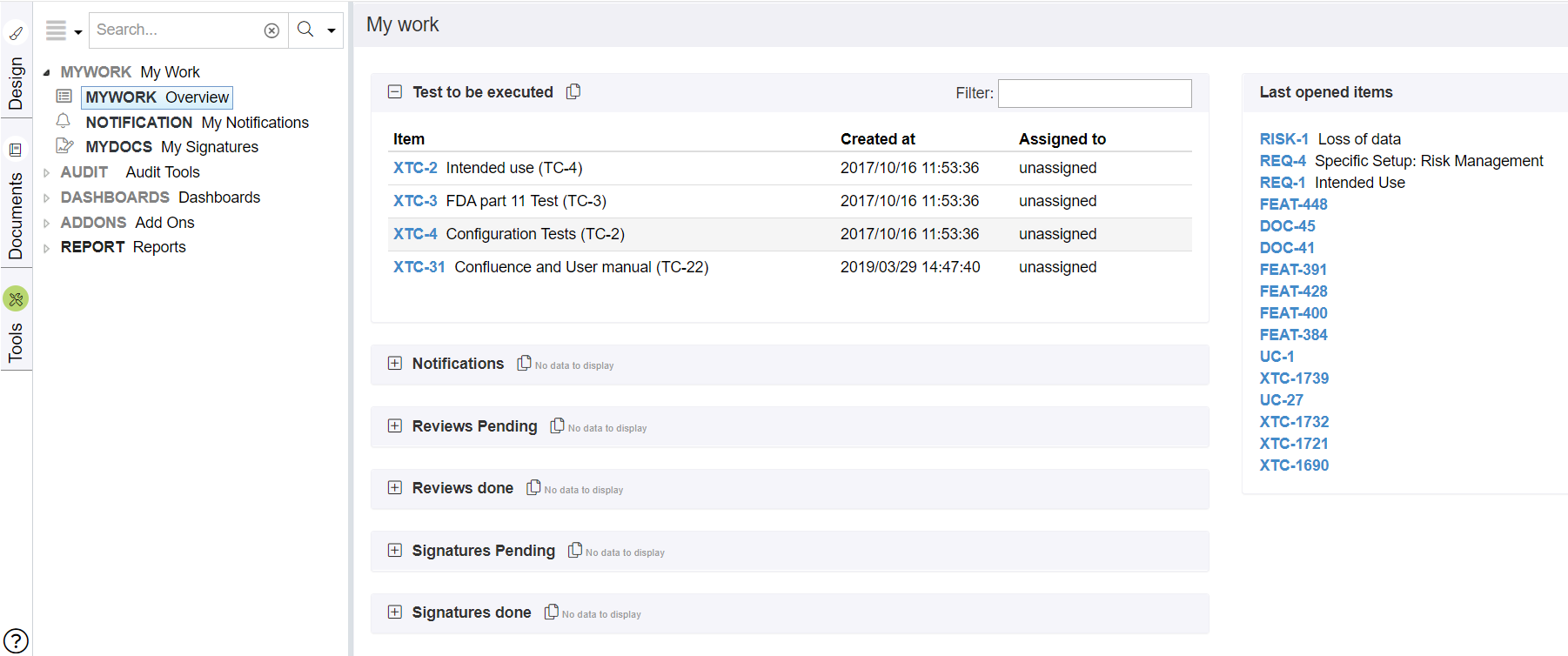Click the notification bell icon next to NOTIFICATION
The height and width of the screenshot is (656, 1568).
tap(64, 121)
